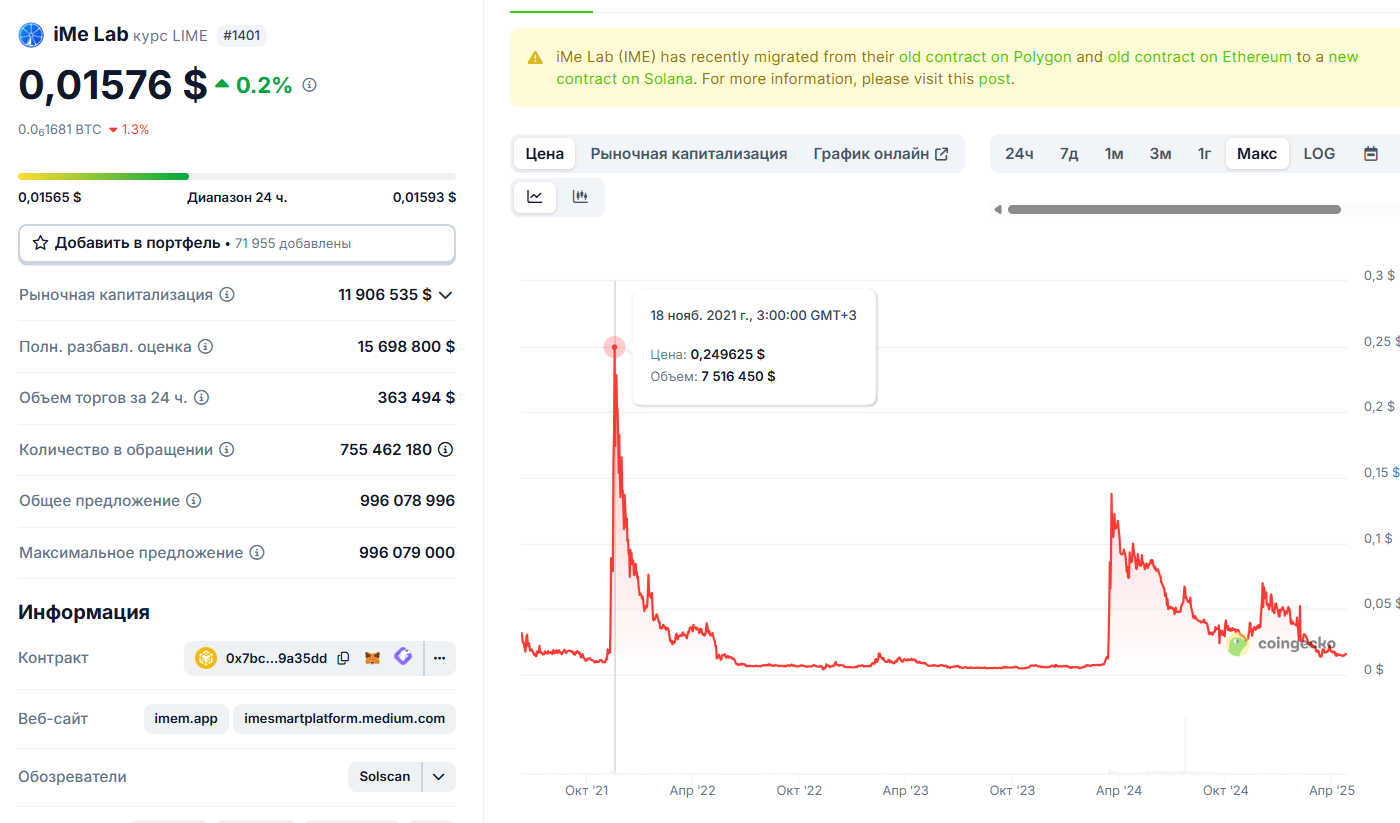1400x823 pixels.
Task: Open old contract on Polygon link
Action: point(985,57)
